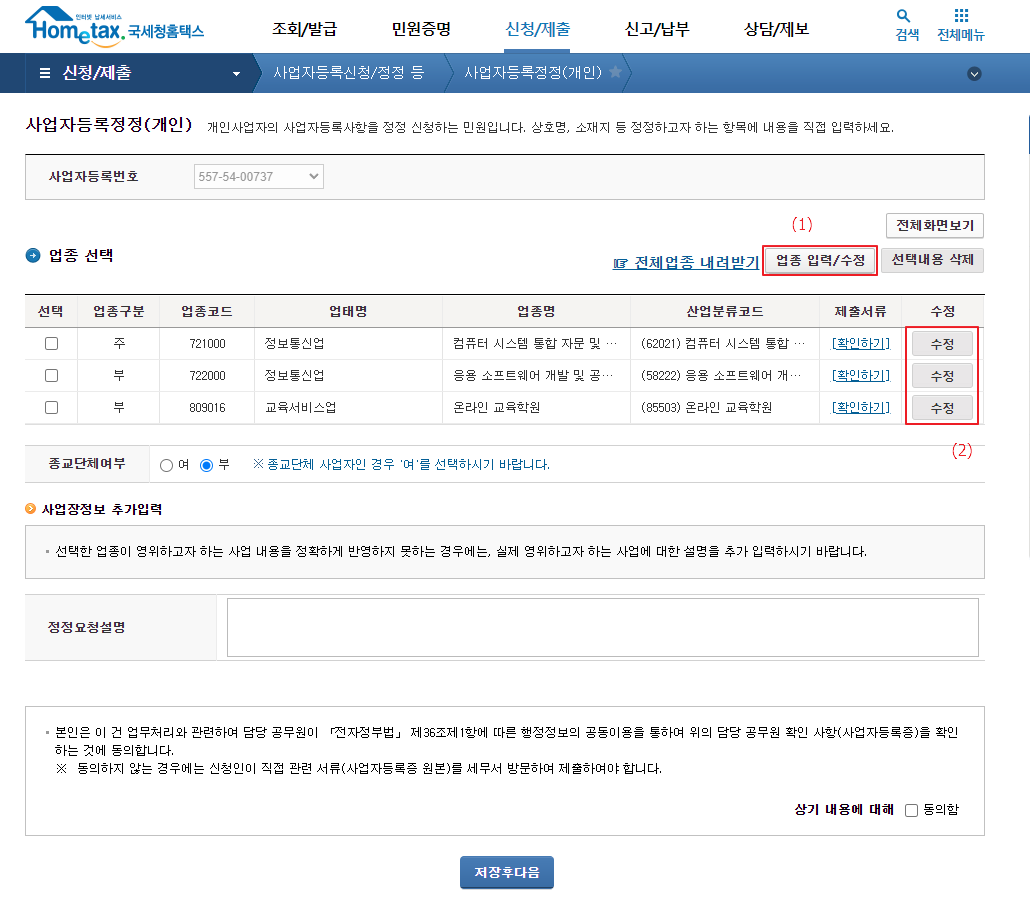1030x903 pixels.
Task: Click the star favorite icon next to 사업자등록정정(개인)
Action: point(614,72)
